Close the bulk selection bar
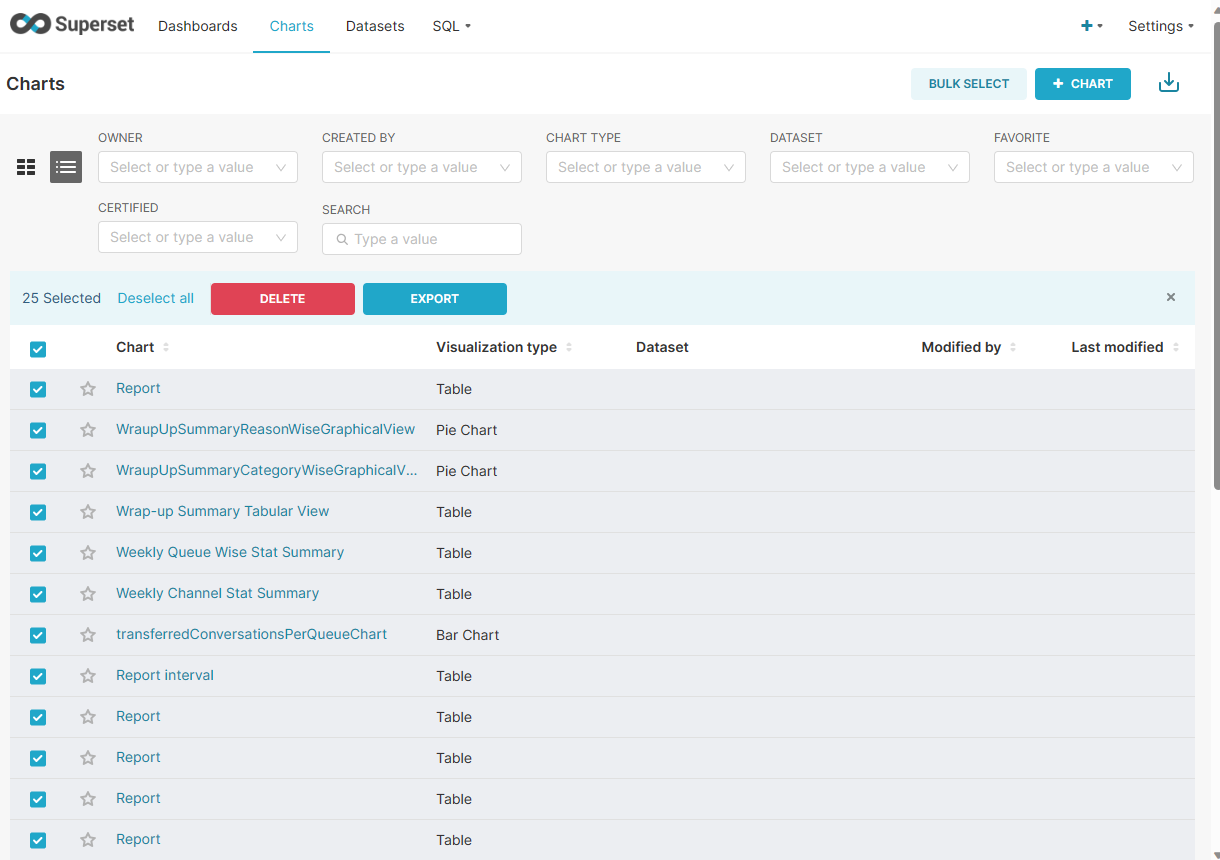 tap(1170, 297)
